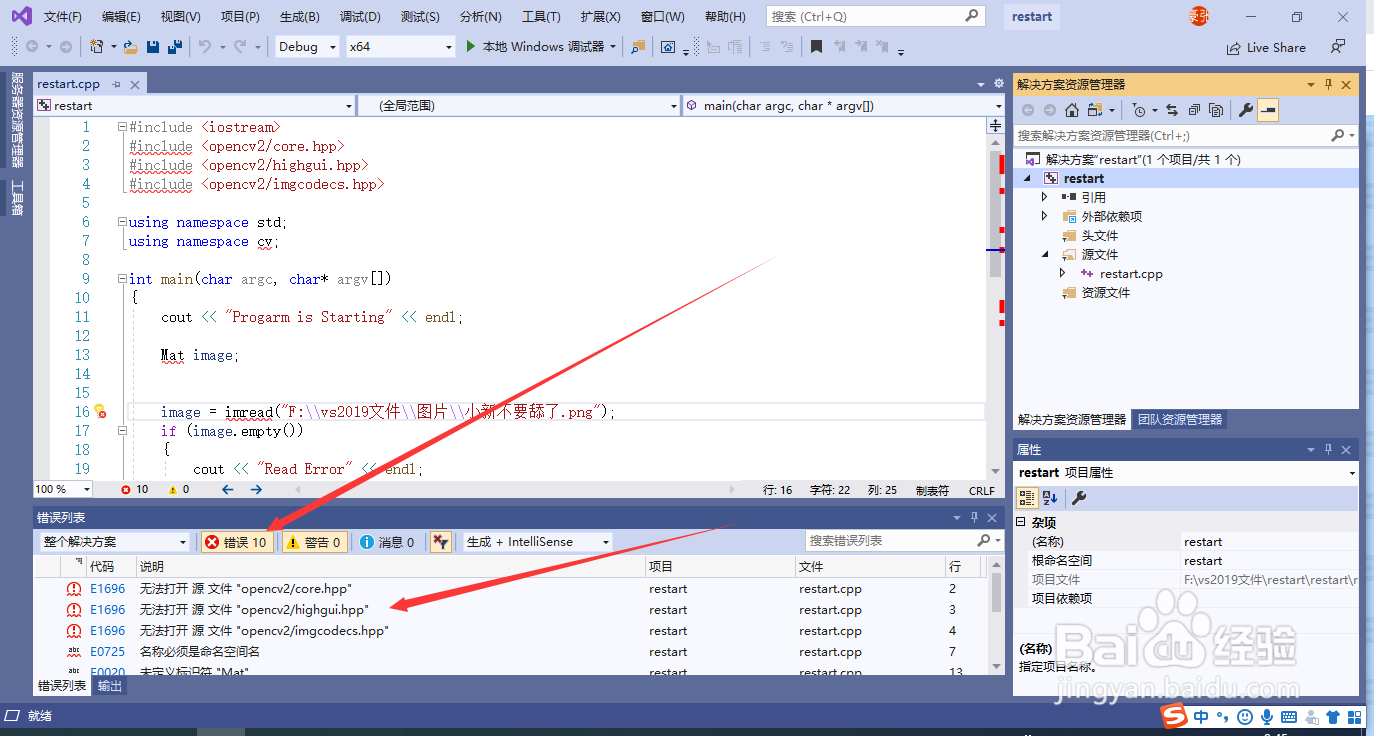This screenshot has width=1374, height=736.
Task: Open the 工具(T) menu
Action: [541, 17]
